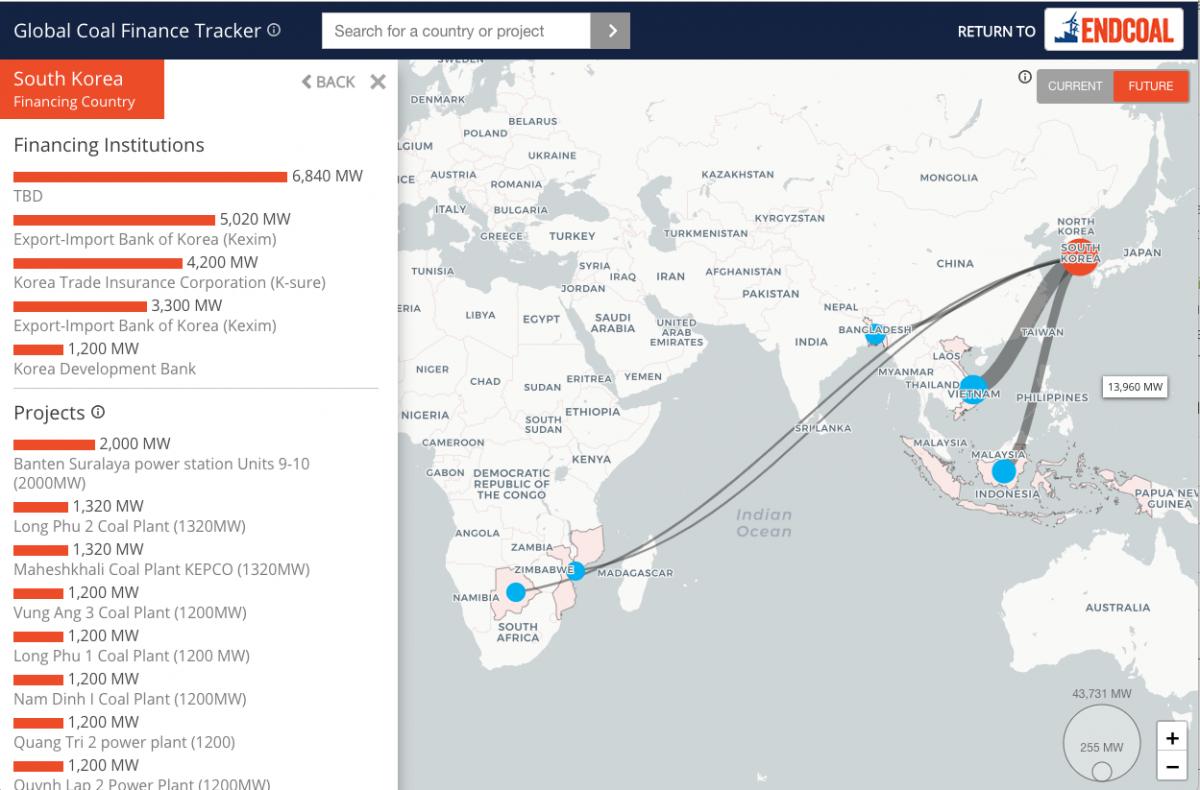Click the info icon beside Global Coal Finance Tracker
The width and height of the screenshot is (1200, 790).
pyautogui.click(x=274, y=30)
